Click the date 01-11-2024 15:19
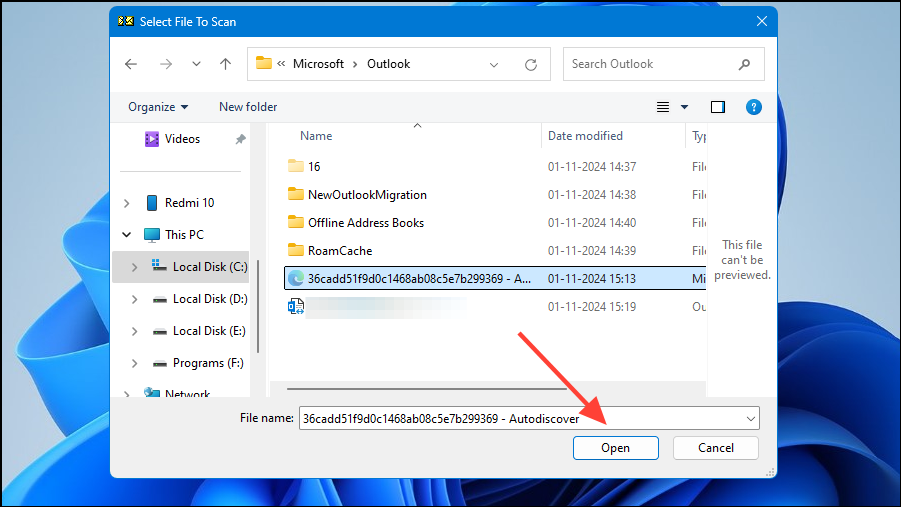901x507 pixels. coord(592,307)
